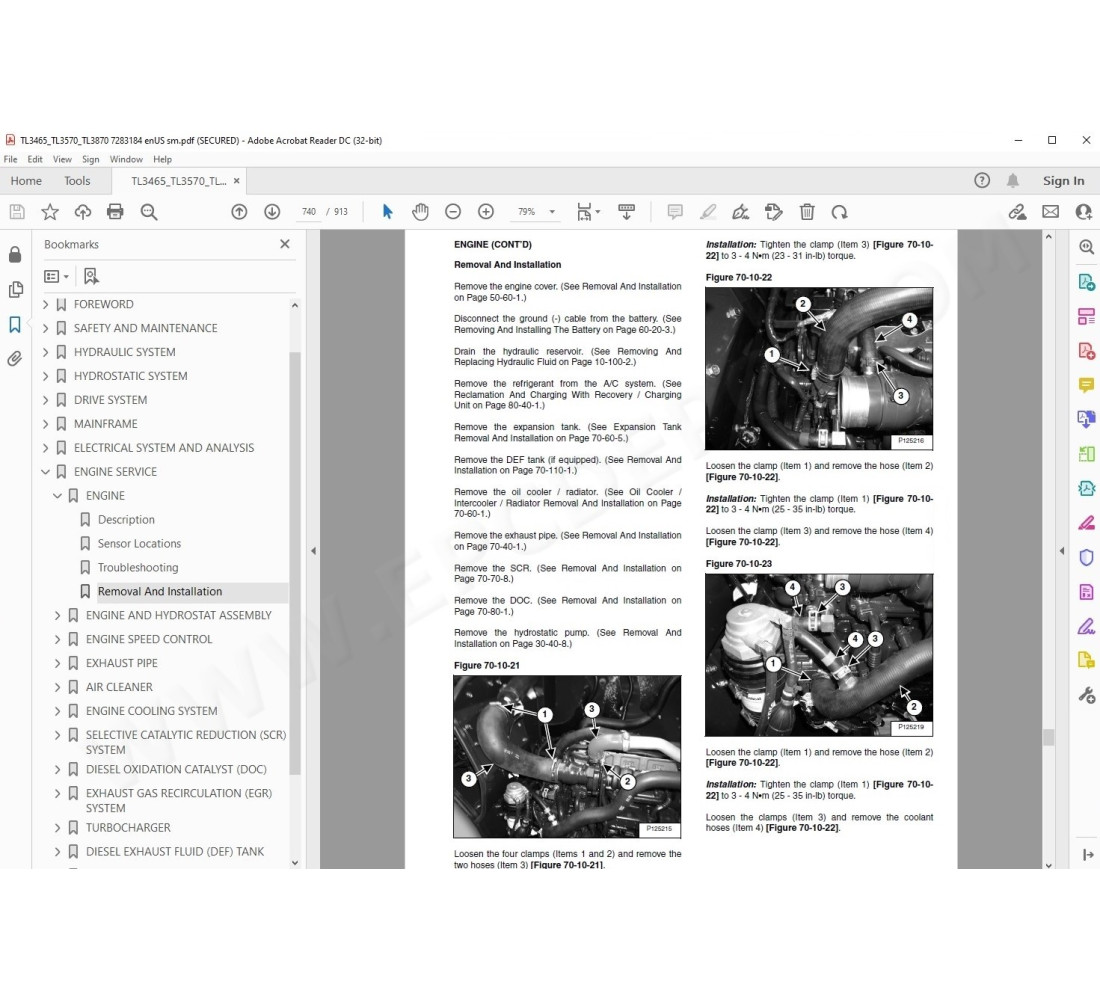
Task: Expand the HYDRAULIC SYSTEM bookmark
Action: pyautogui.click(x=46, y=352)
